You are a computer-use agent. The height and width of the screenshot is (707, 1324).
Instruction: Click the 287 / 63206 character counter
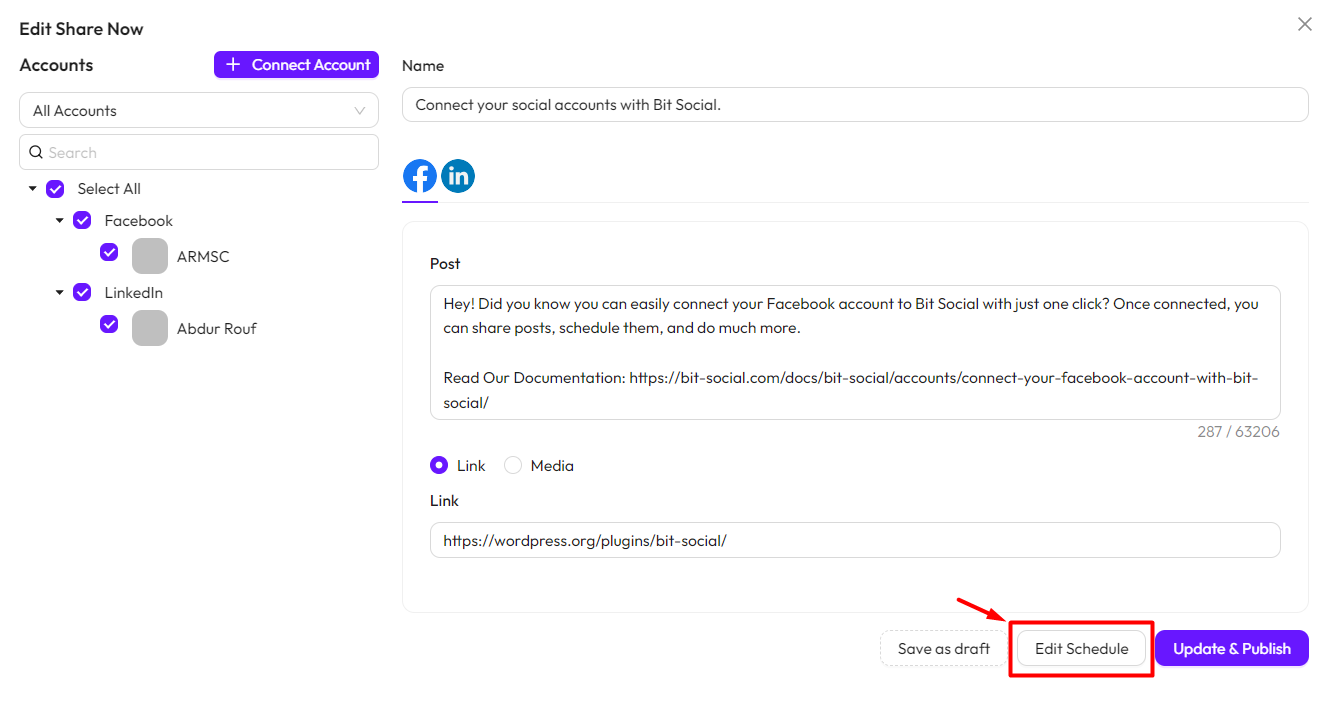click(1238, 432)
